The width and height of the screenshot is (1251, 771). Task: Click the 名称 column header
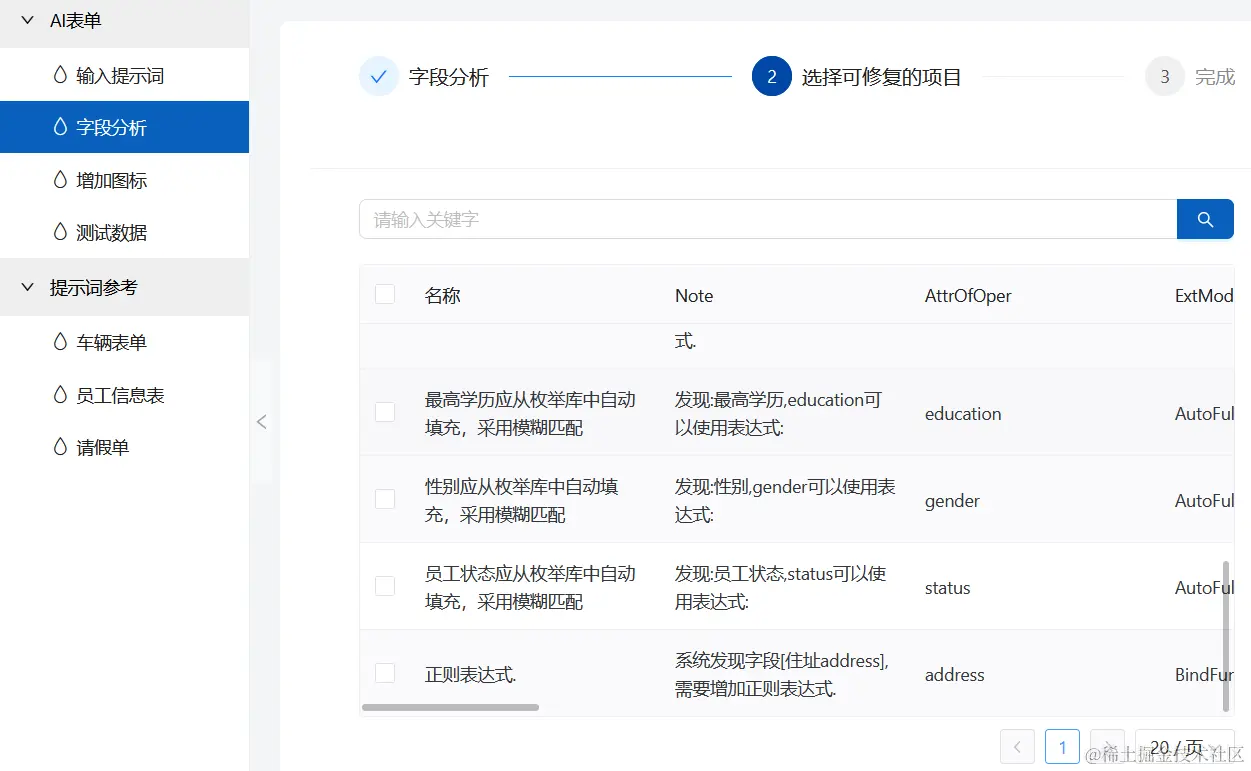coord(442,295)
